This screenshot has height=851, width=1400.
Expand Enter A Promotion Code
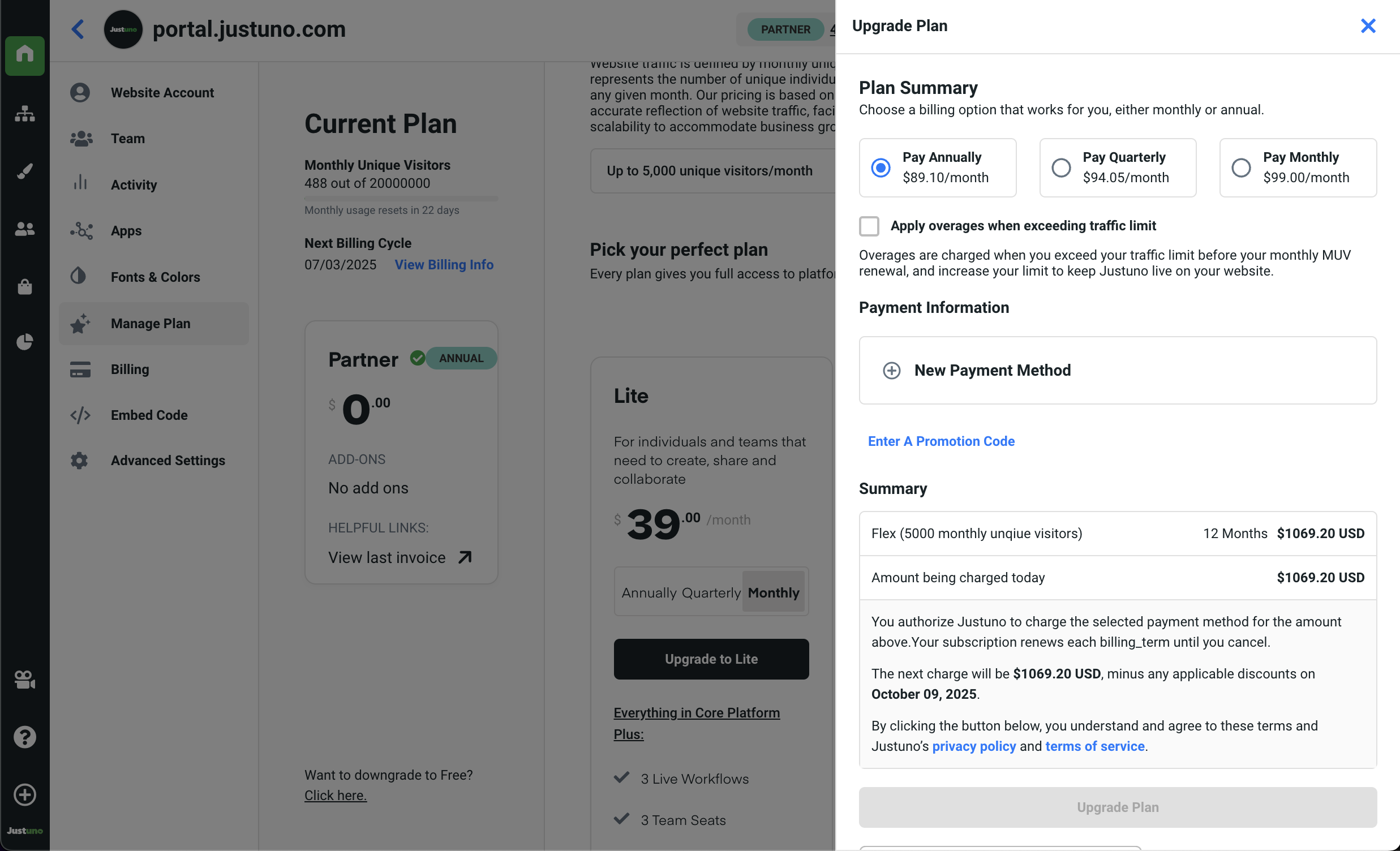pos(941,441)
